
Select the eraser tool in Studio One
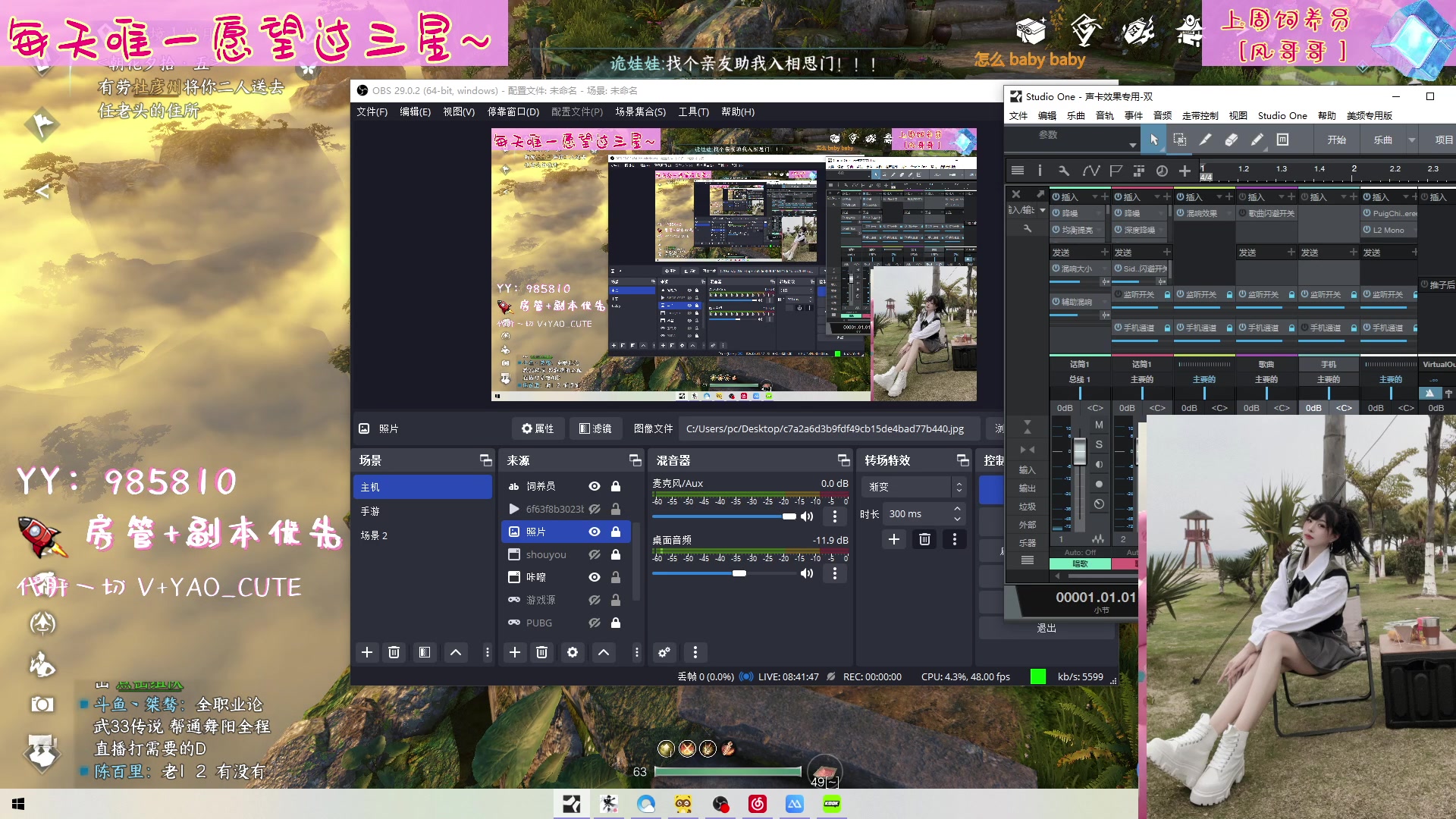click(x=1232, y=140)
